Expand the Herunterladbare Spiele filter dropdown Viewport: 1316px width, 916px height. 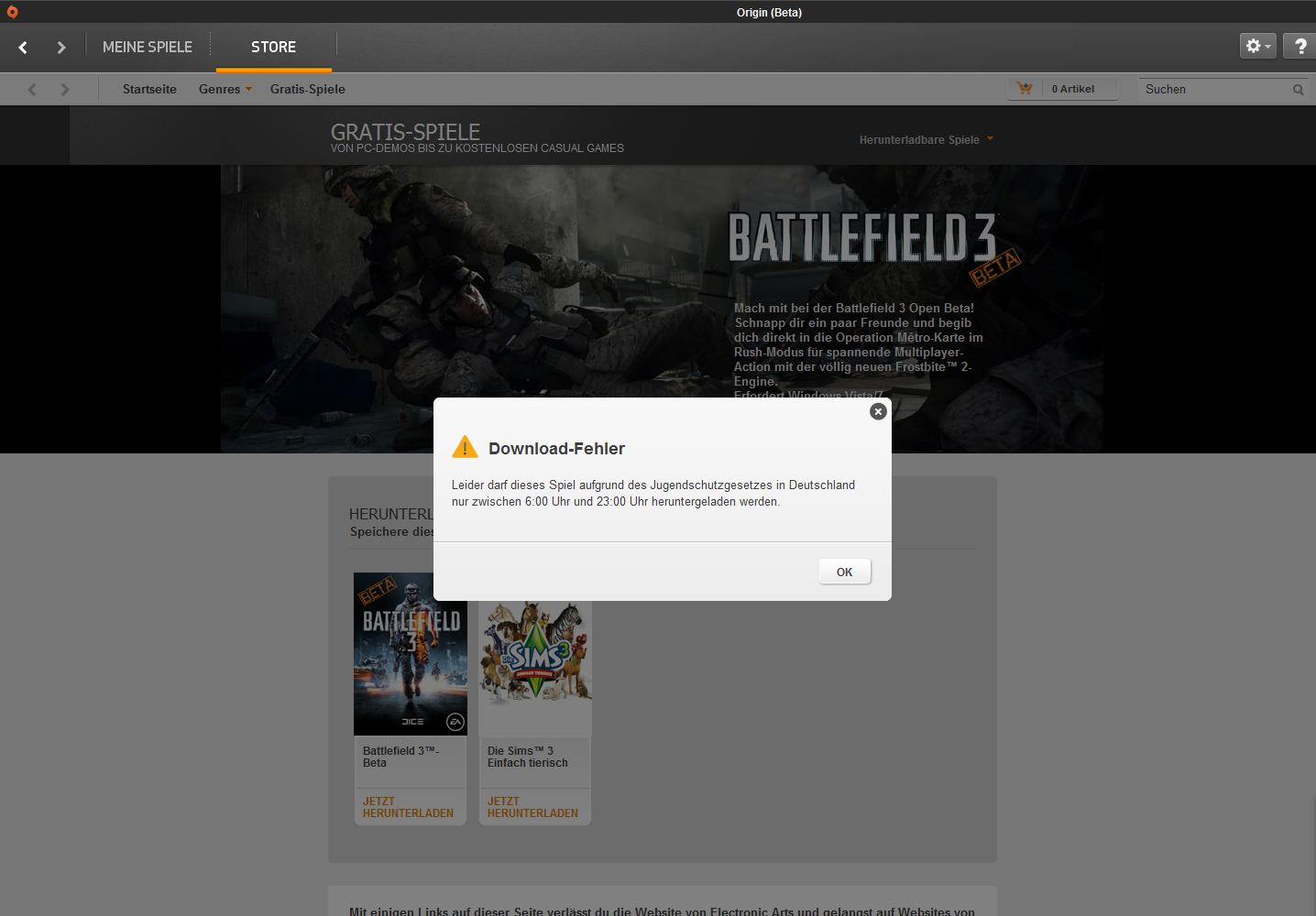click(927, 140)
